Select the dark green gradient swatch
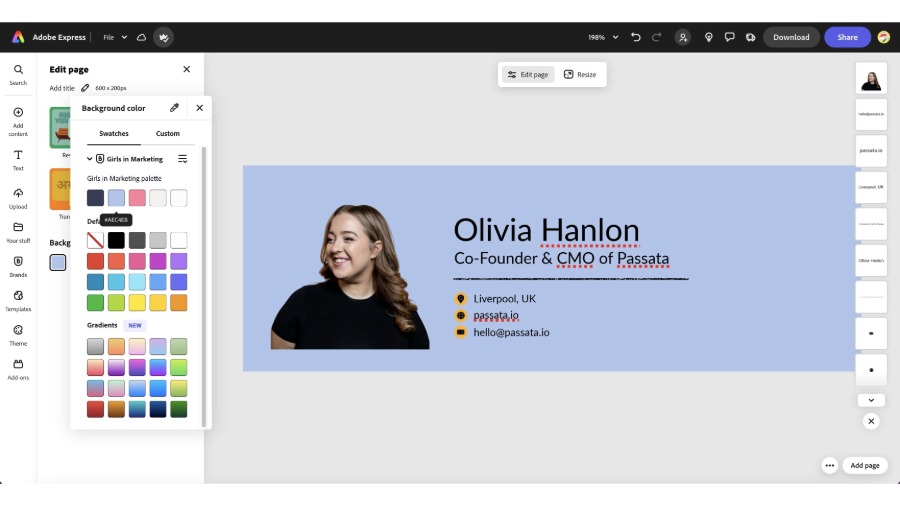900x506 pixels. 179,409
